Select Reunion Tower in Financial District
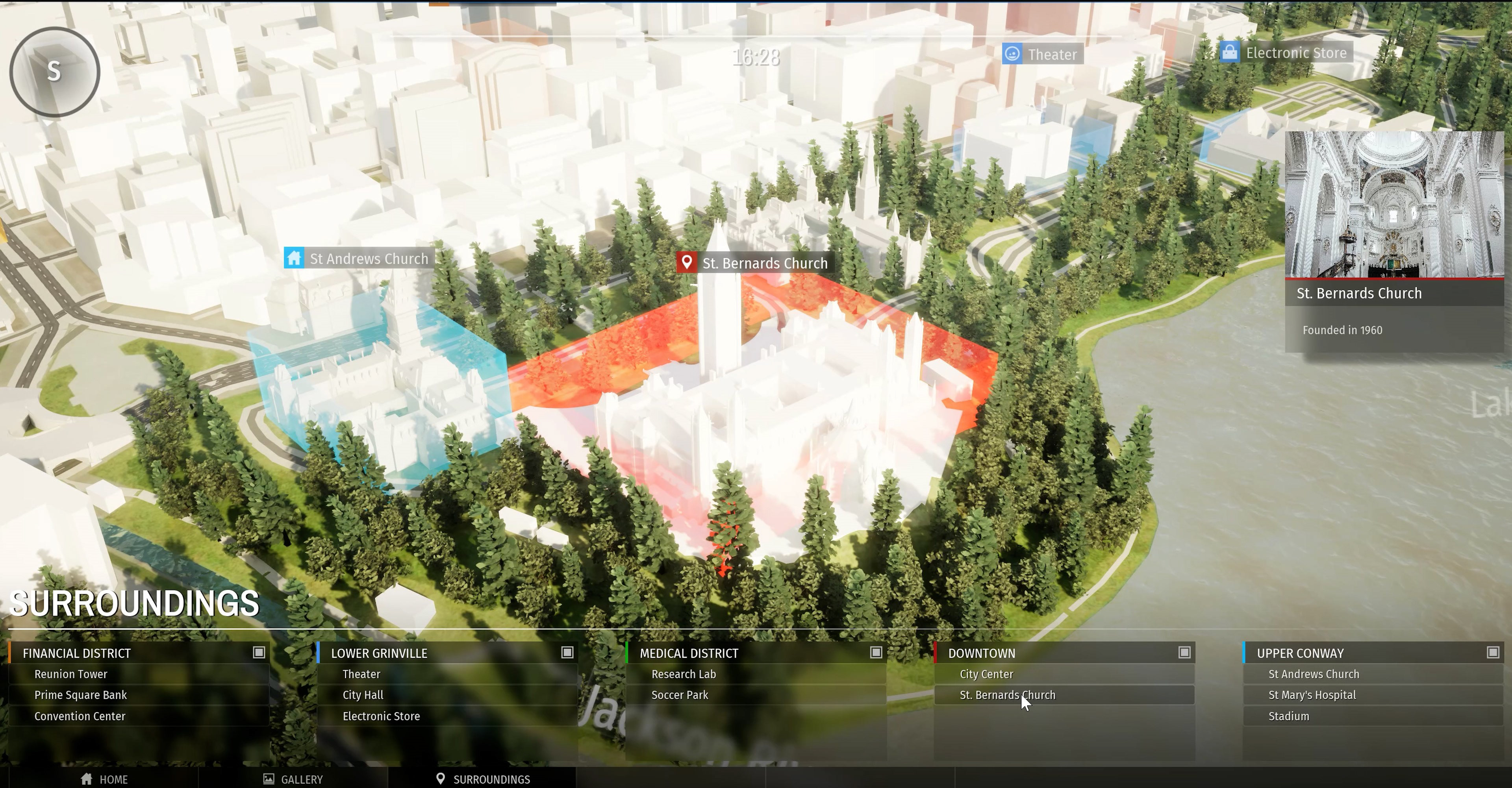The width and height of the screenshot is (1512, 788). coord(71,674)
